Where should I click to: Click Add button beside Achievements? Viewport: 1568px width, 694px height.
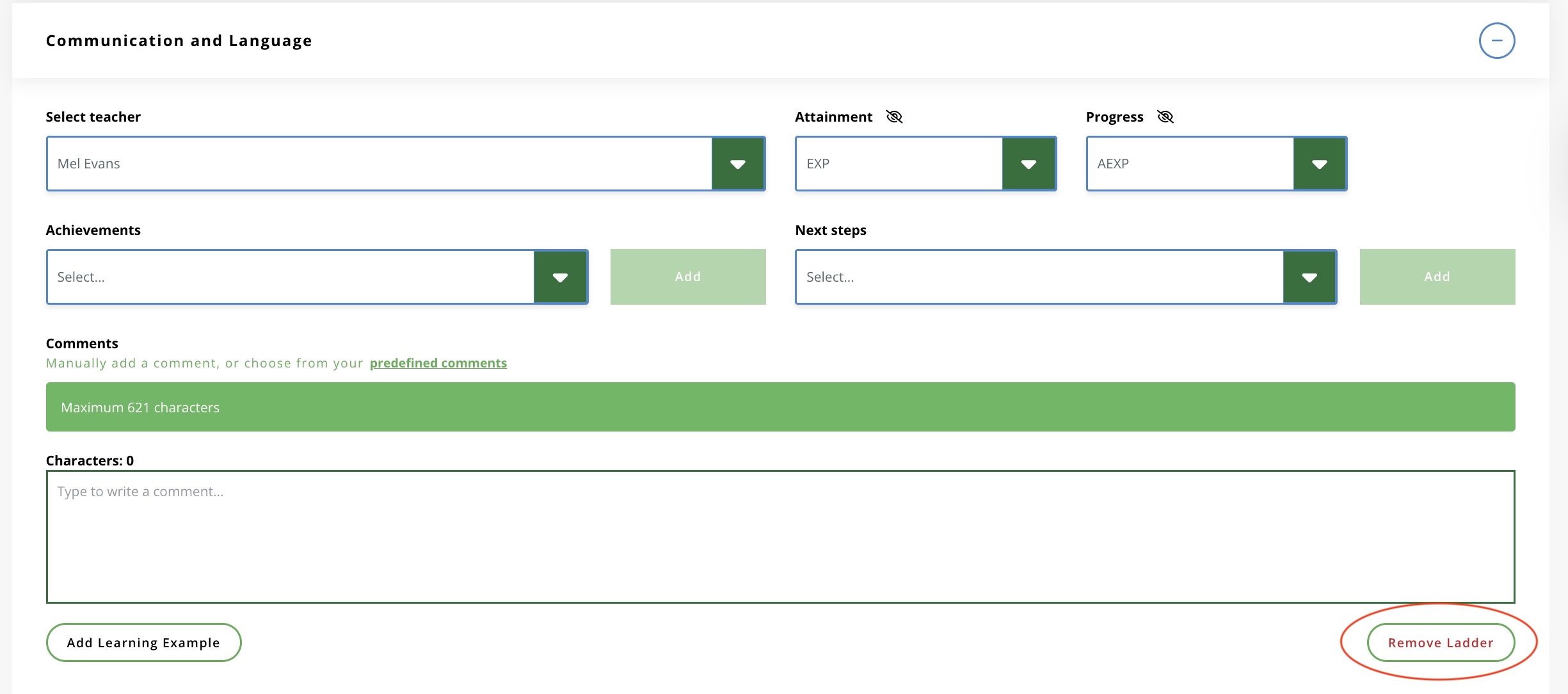pyautogui.click(x=687, y=277)
